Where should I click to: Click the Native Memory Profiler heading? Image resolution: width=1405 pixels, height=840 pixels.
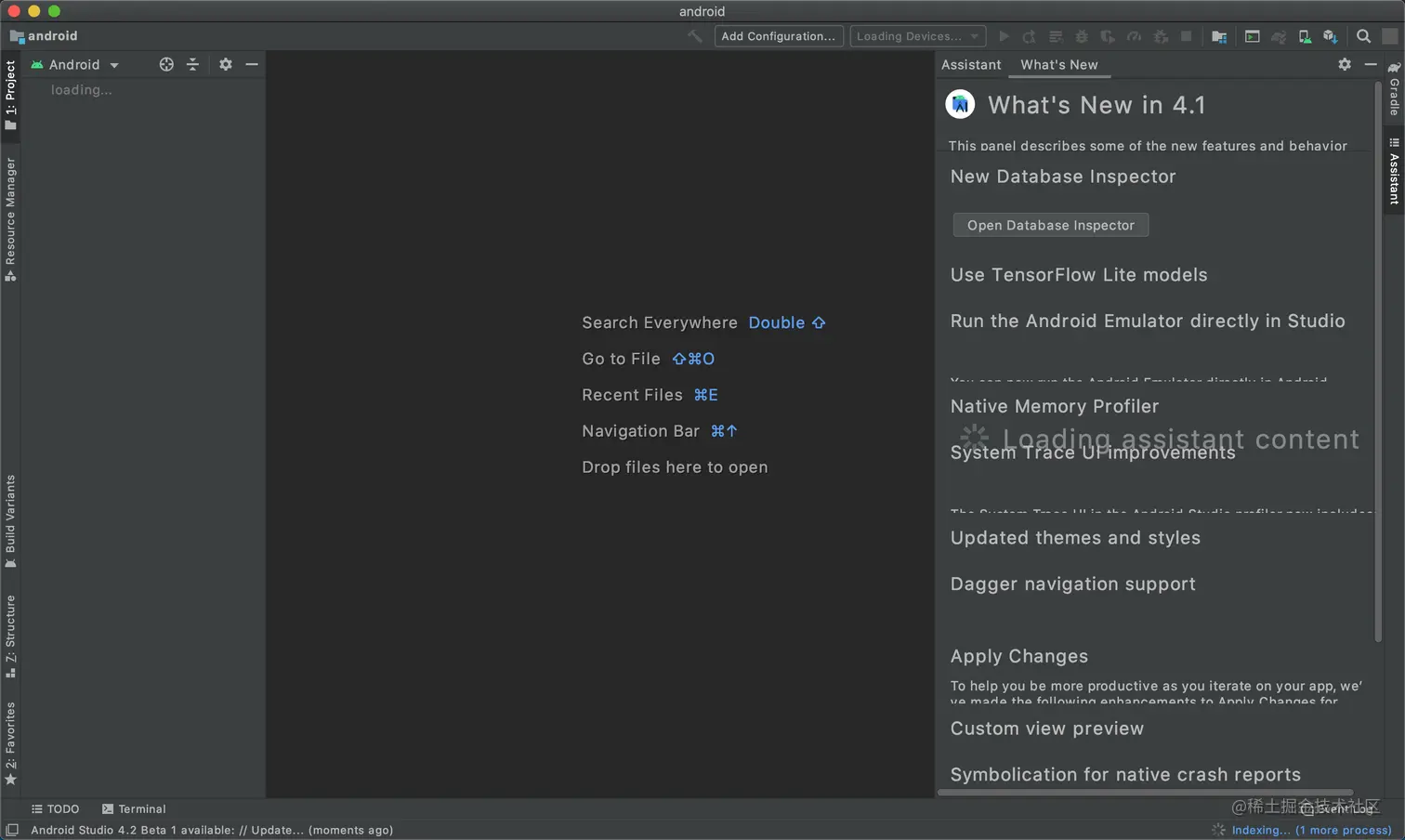pyautogui.click(x=1055, y=406)
